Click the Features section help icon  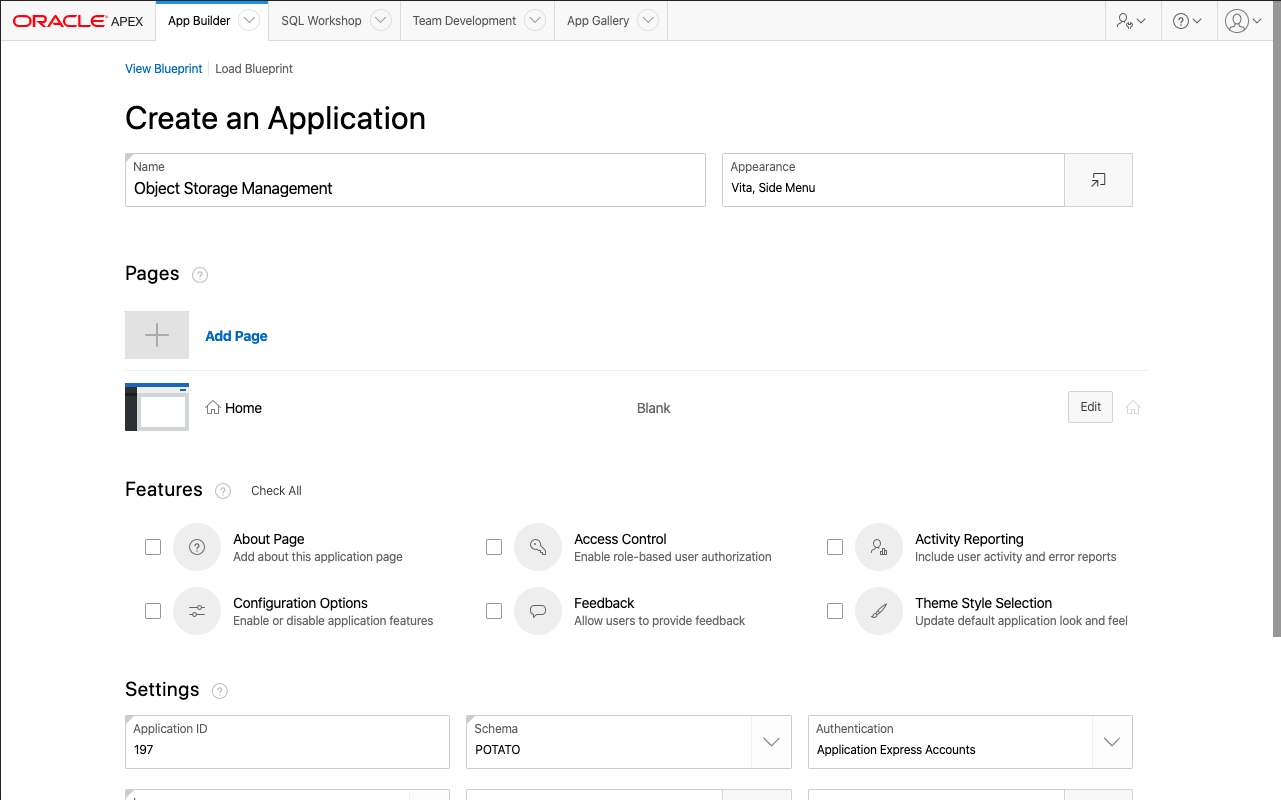pos(223,491)
